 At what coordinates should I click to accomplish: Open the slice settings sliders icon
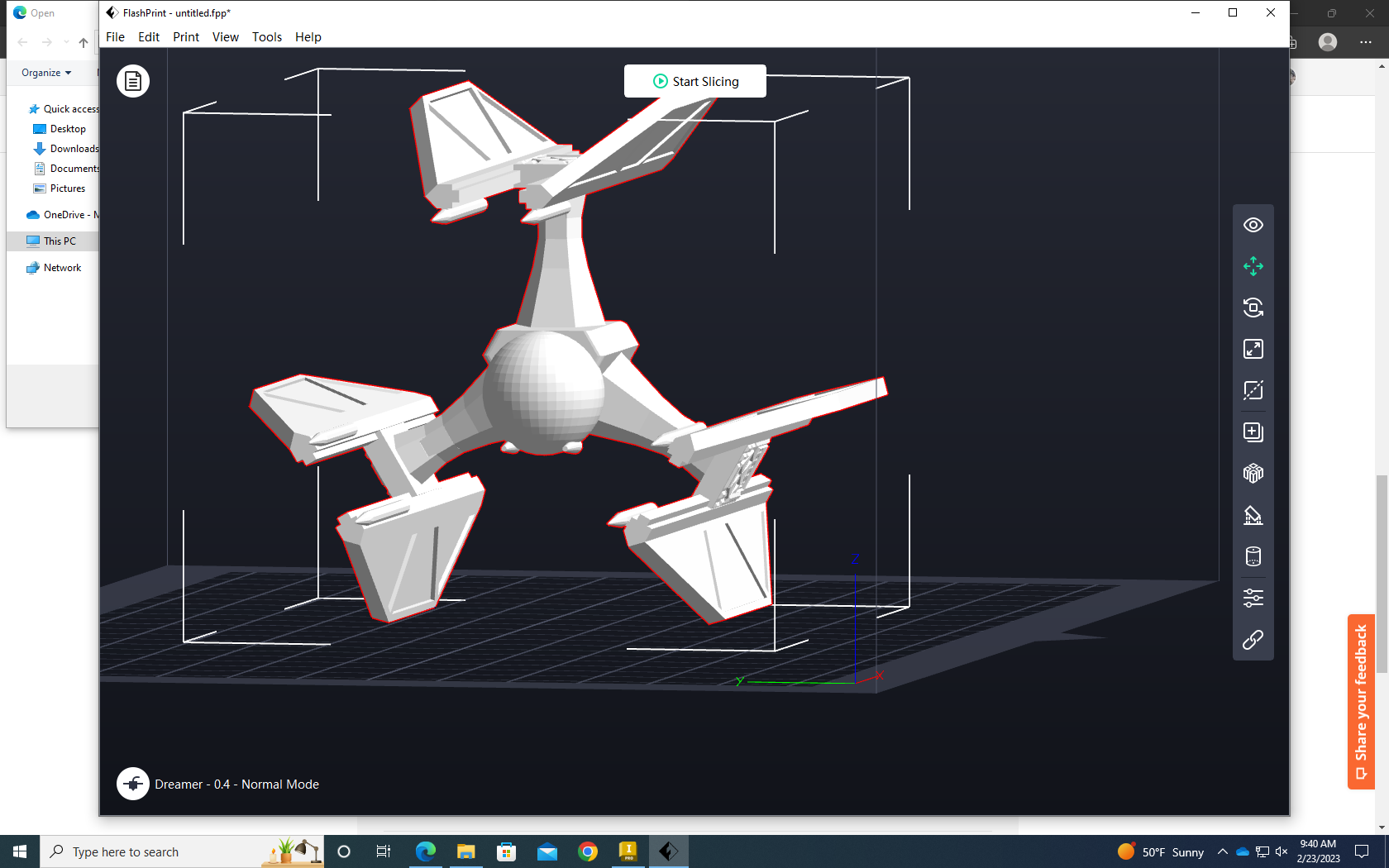(1253, 598)
